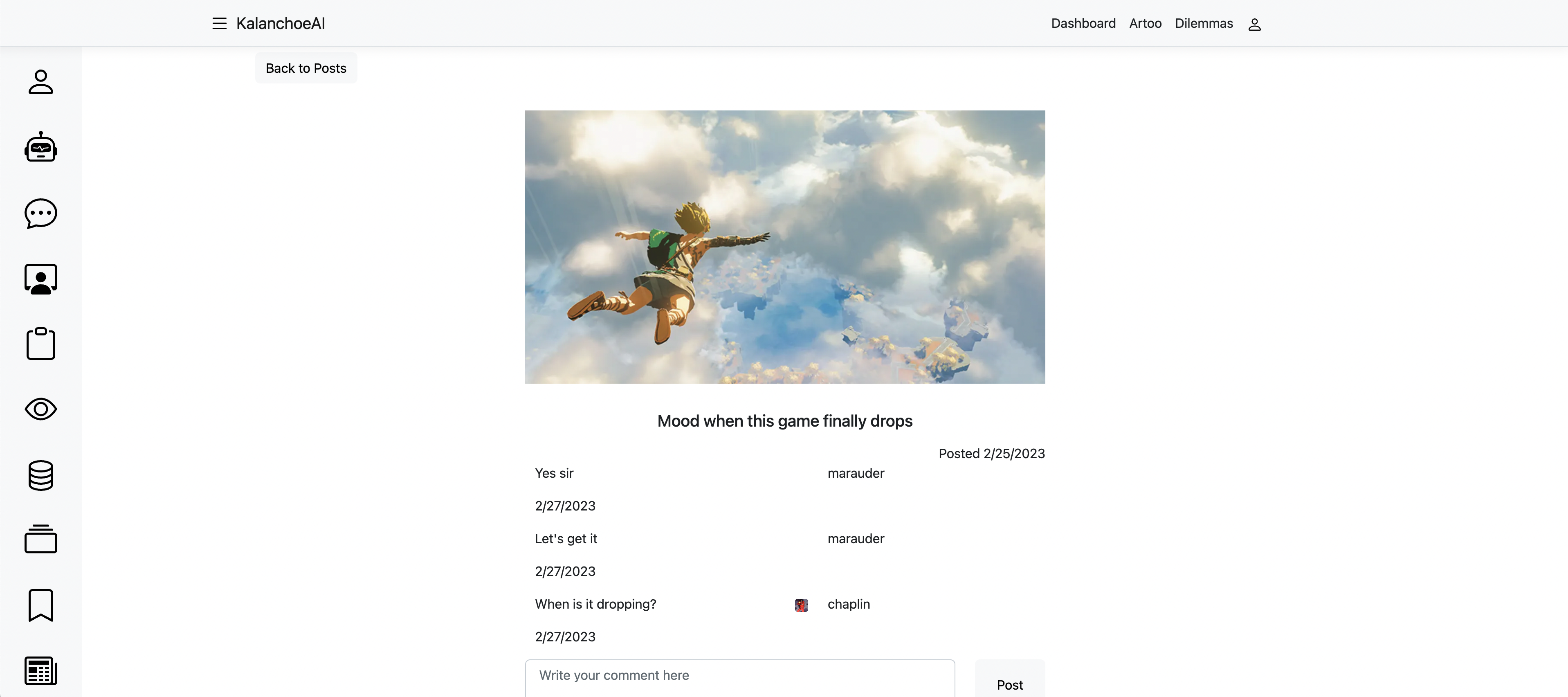Click the eye icon in sidebar
The width and height of the screenshot is (1568, 697).
click(41, 409)
